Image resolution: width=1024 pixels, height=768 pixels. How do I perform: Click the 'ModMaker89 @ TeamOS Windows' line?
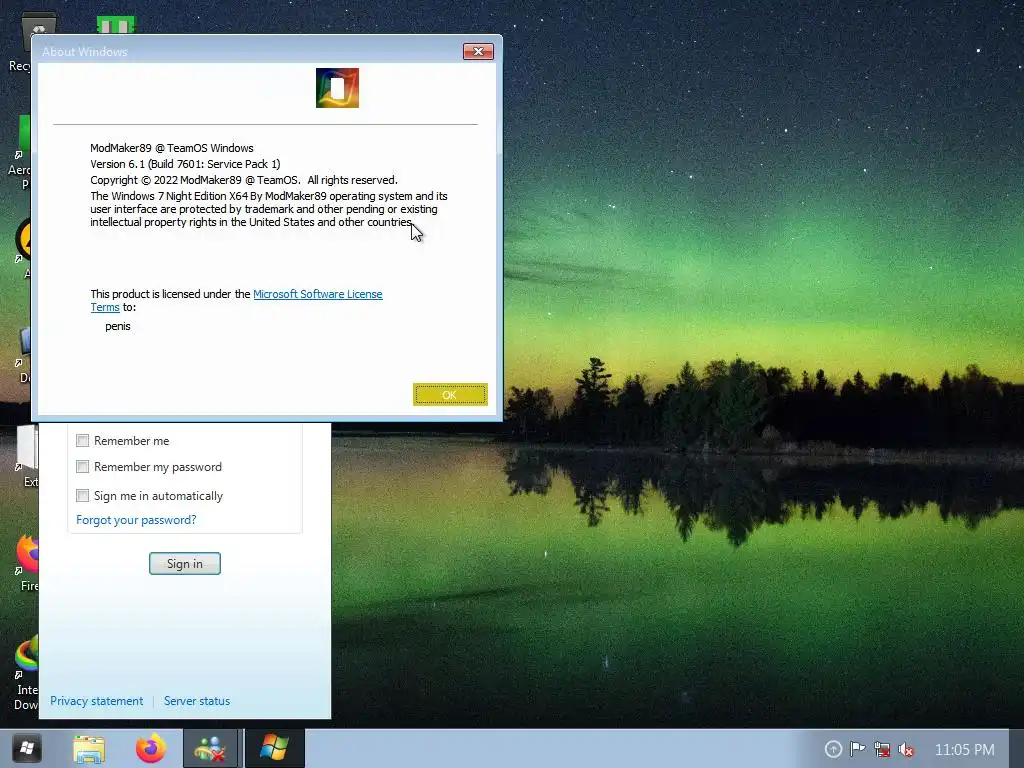click(x=172, y=148)
